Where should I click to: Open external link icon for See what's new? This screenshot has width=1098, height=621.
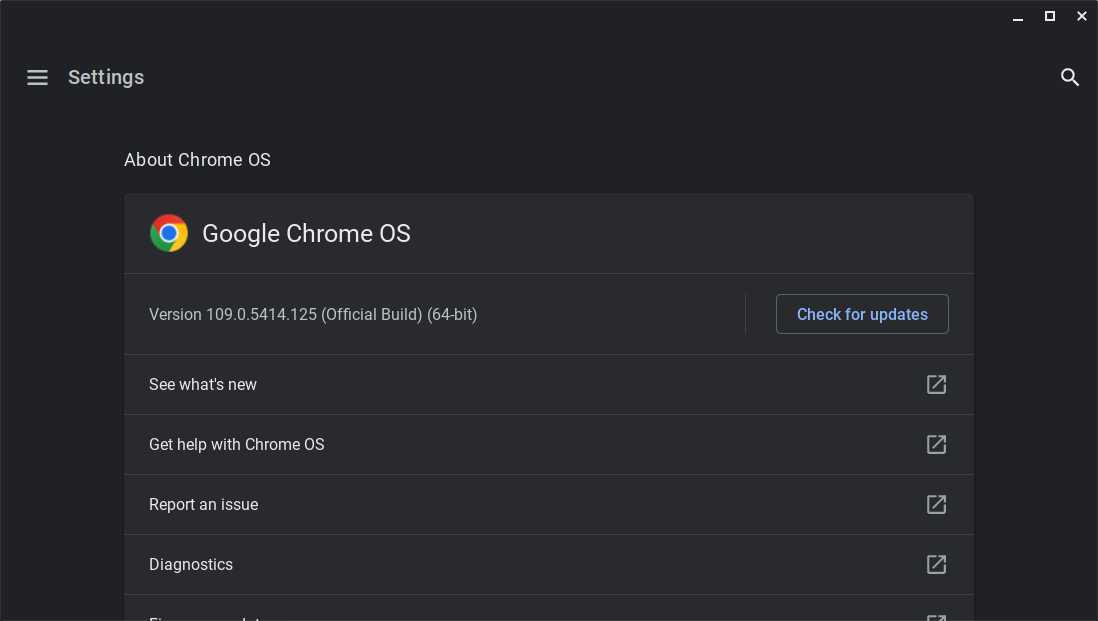click(x=936, y=384)
